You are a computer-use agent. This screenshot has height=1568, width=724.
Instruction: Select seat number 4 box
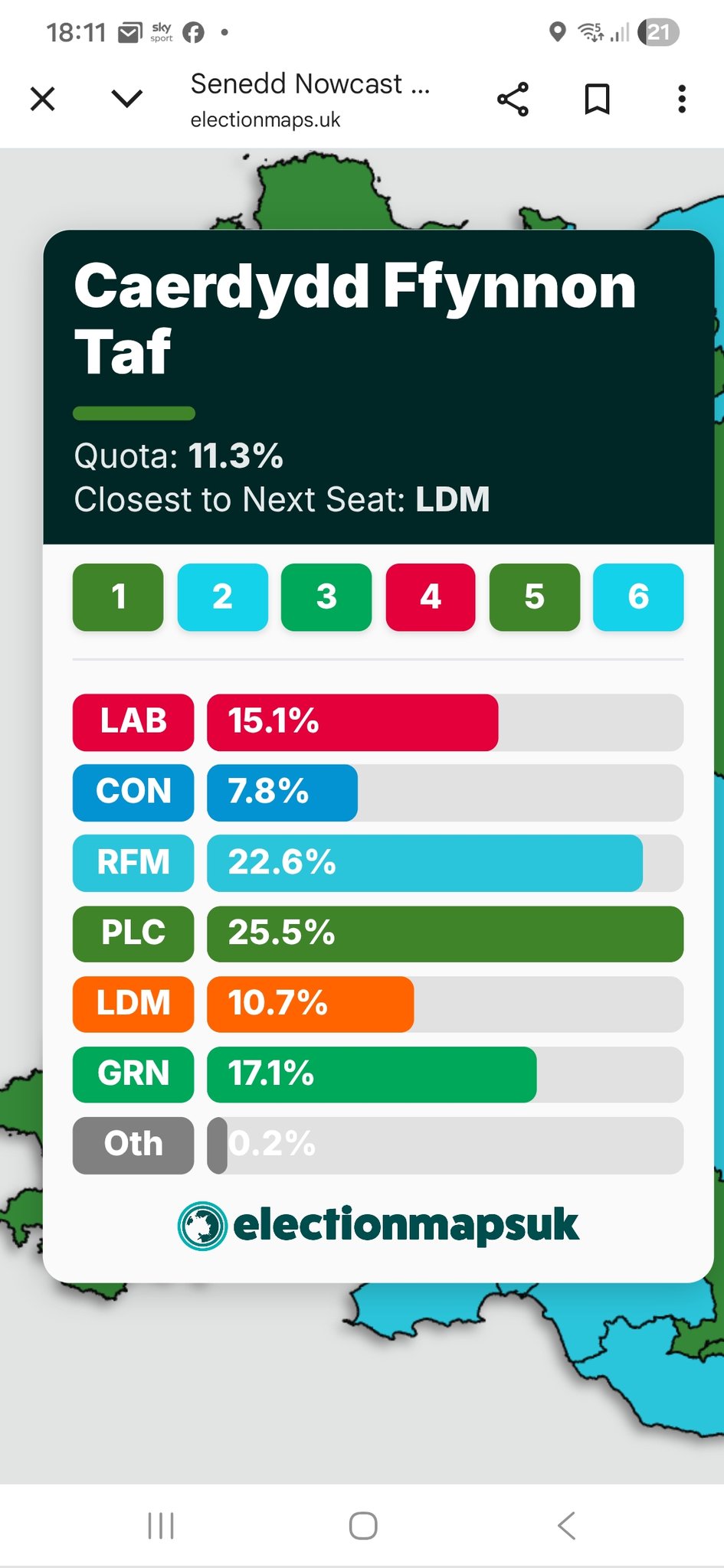(x=430, y=597)
